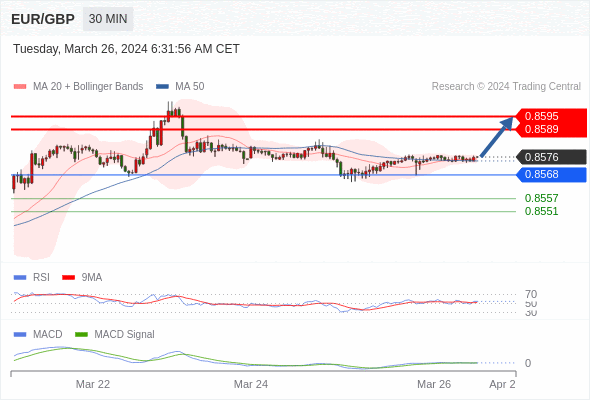
Task: Click the red MA 20 legend swatch
Action: point(20,87)
